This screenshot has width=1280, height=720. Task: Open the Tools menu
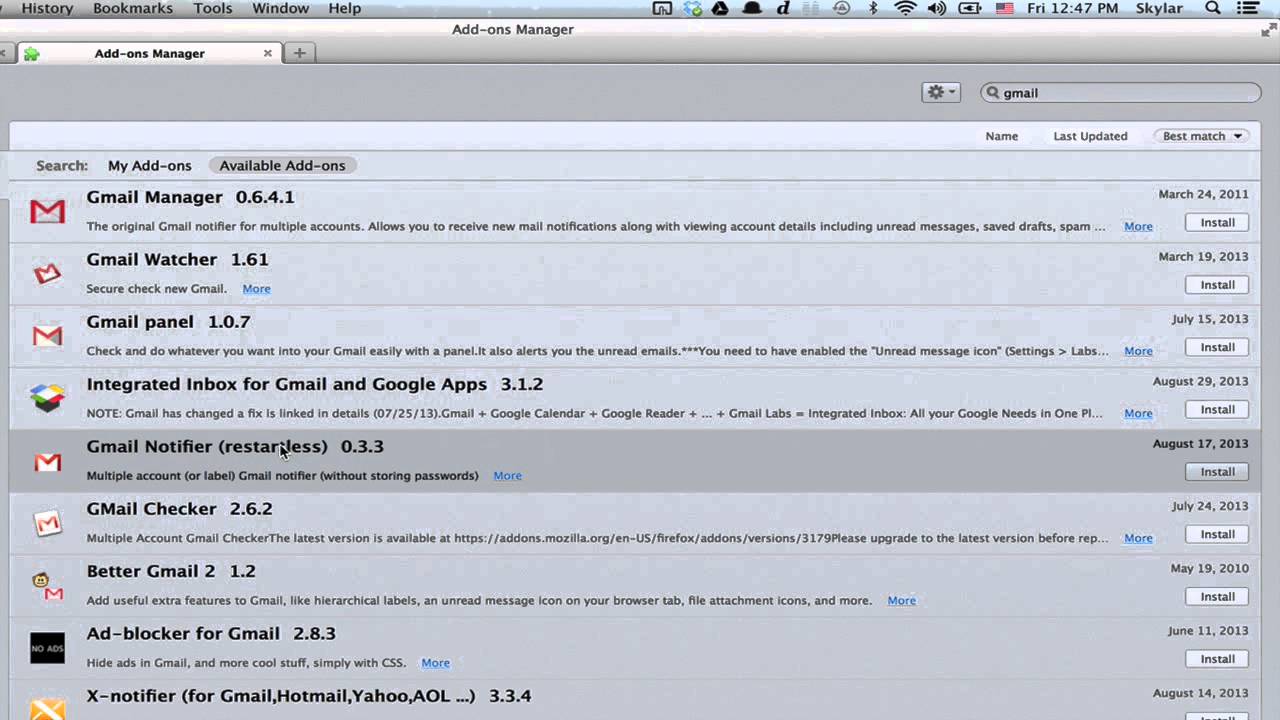click(x=213, y=8)
